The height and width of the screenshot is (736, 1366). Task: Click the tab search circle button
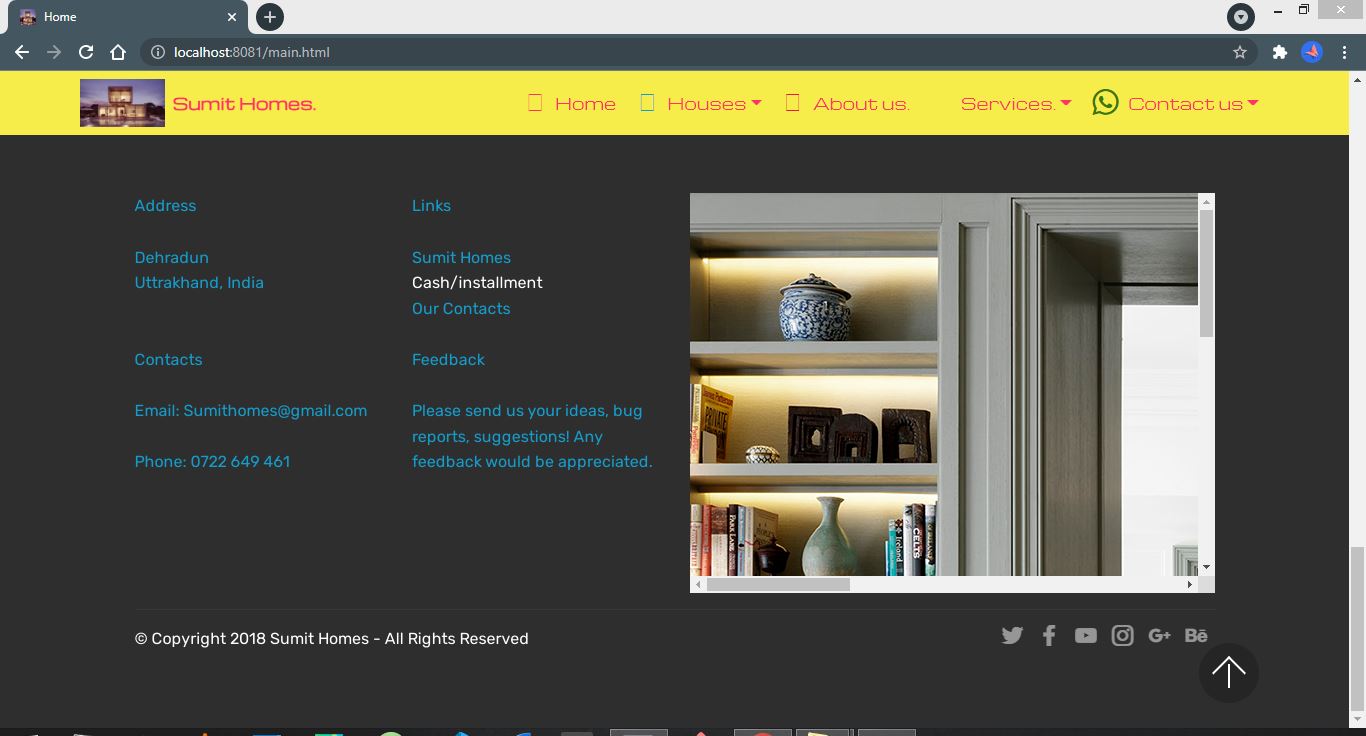[x=1240, y=17]
